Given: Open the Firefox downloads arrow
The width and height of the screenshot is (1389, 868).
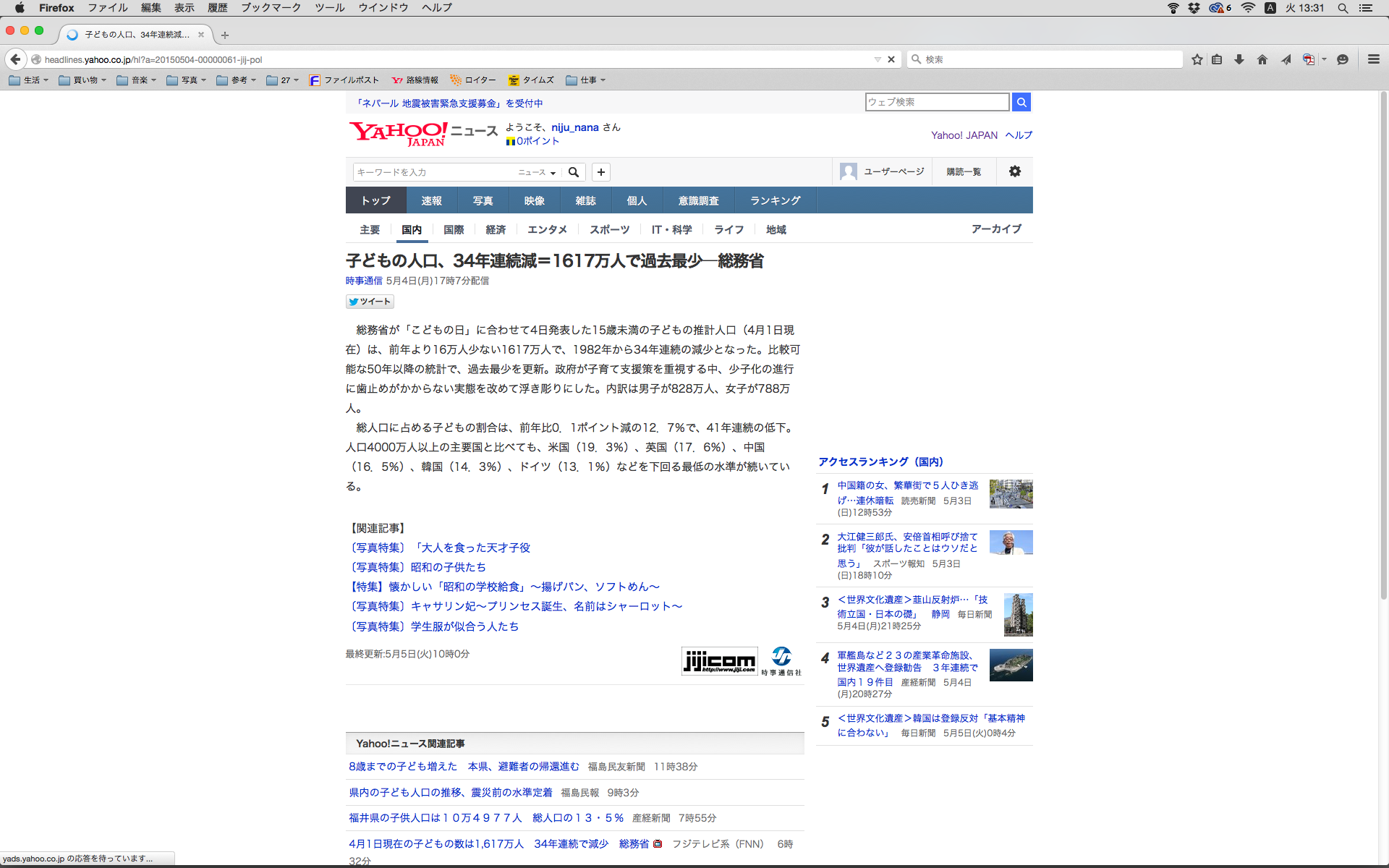Looking at the screenshot, I should (x=1239, y=59).
